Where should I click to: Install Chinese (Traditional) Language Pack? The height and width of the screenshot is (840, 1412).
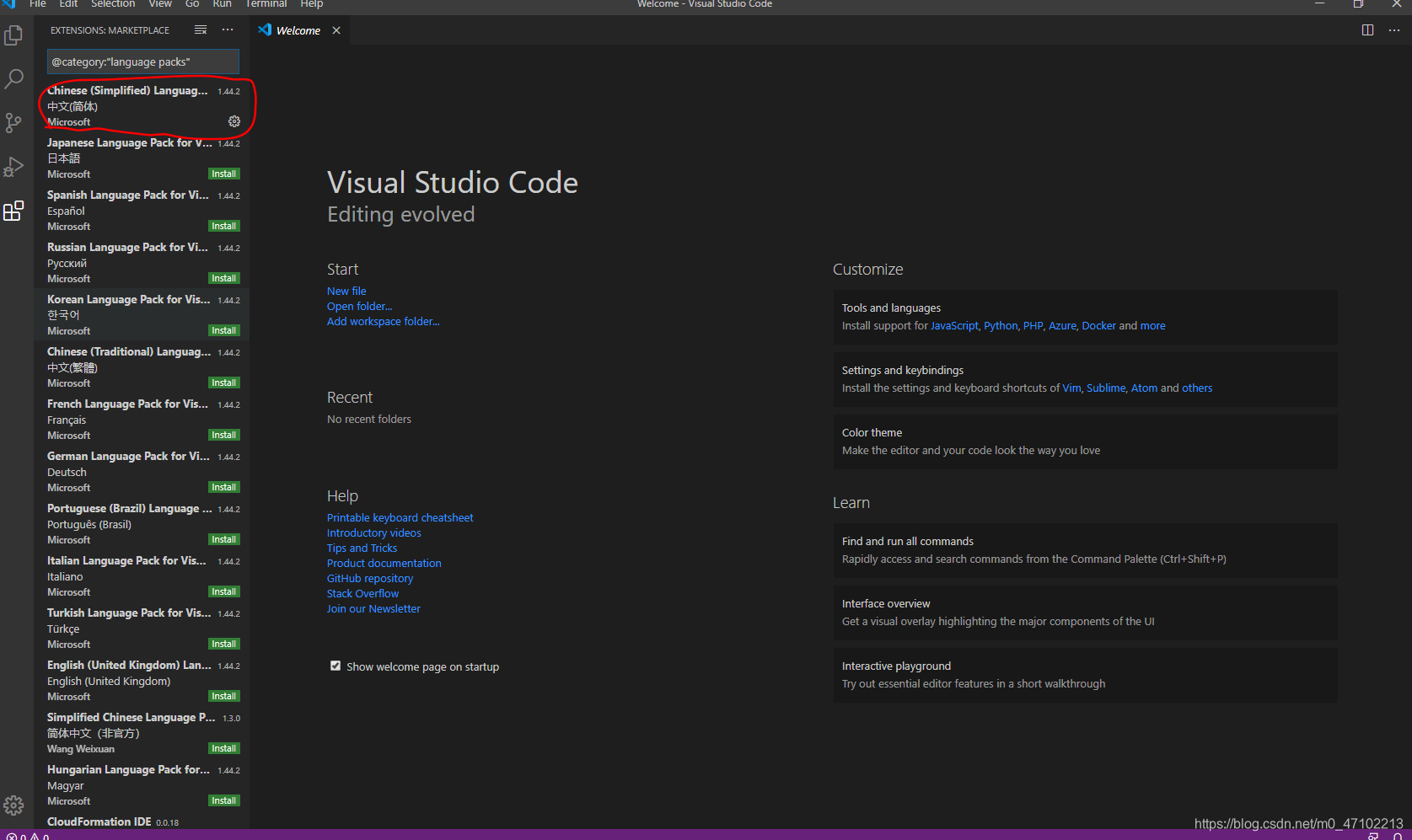tap(224, 383)
